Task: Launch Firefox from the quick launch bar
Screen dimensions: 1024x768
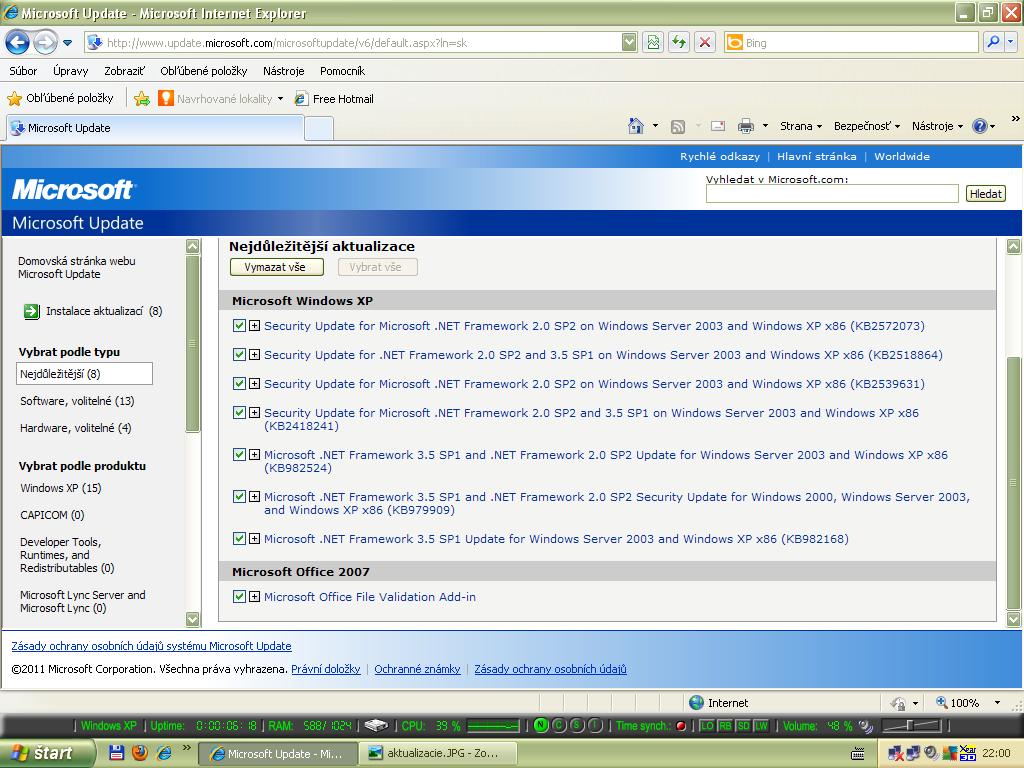Action: pos(139,753)
